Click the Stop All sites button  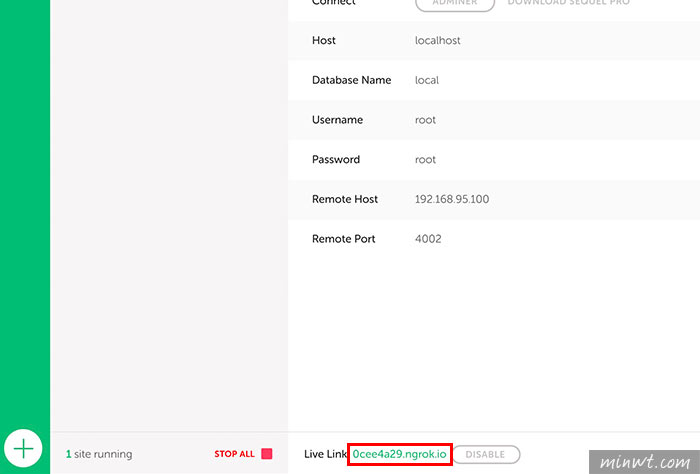(x=243, y=454)
